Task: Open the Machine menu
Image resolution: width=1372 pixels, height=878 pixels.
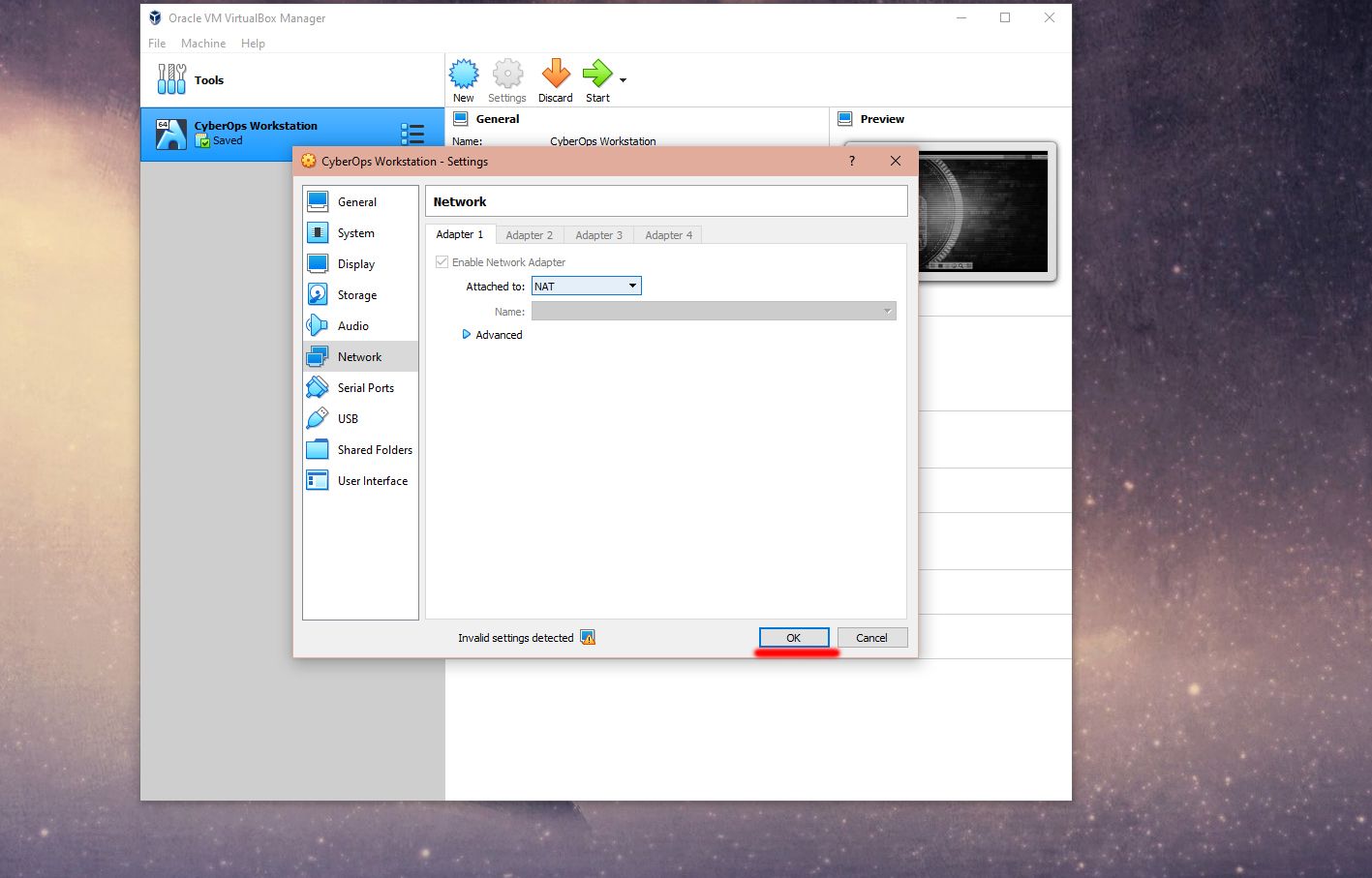Action: tap(203, 44)
